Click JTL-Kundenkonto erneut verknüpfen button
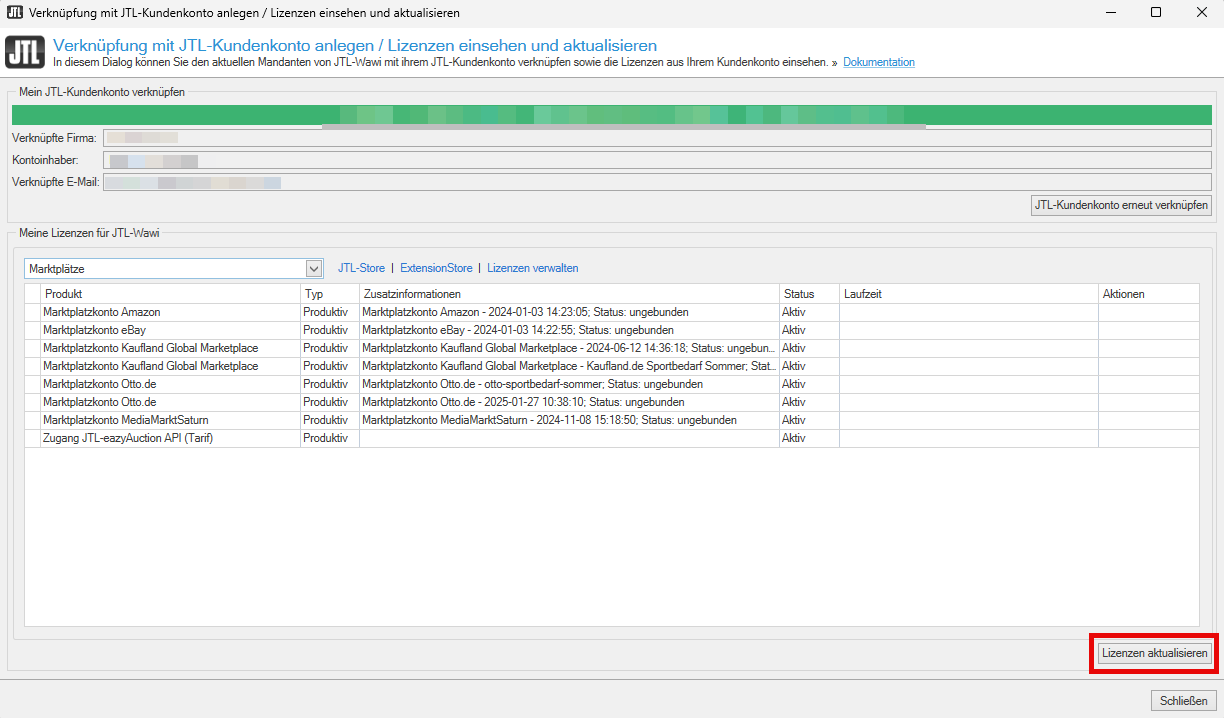Screen dimensions: 1224x718 tap(1121, 205)
